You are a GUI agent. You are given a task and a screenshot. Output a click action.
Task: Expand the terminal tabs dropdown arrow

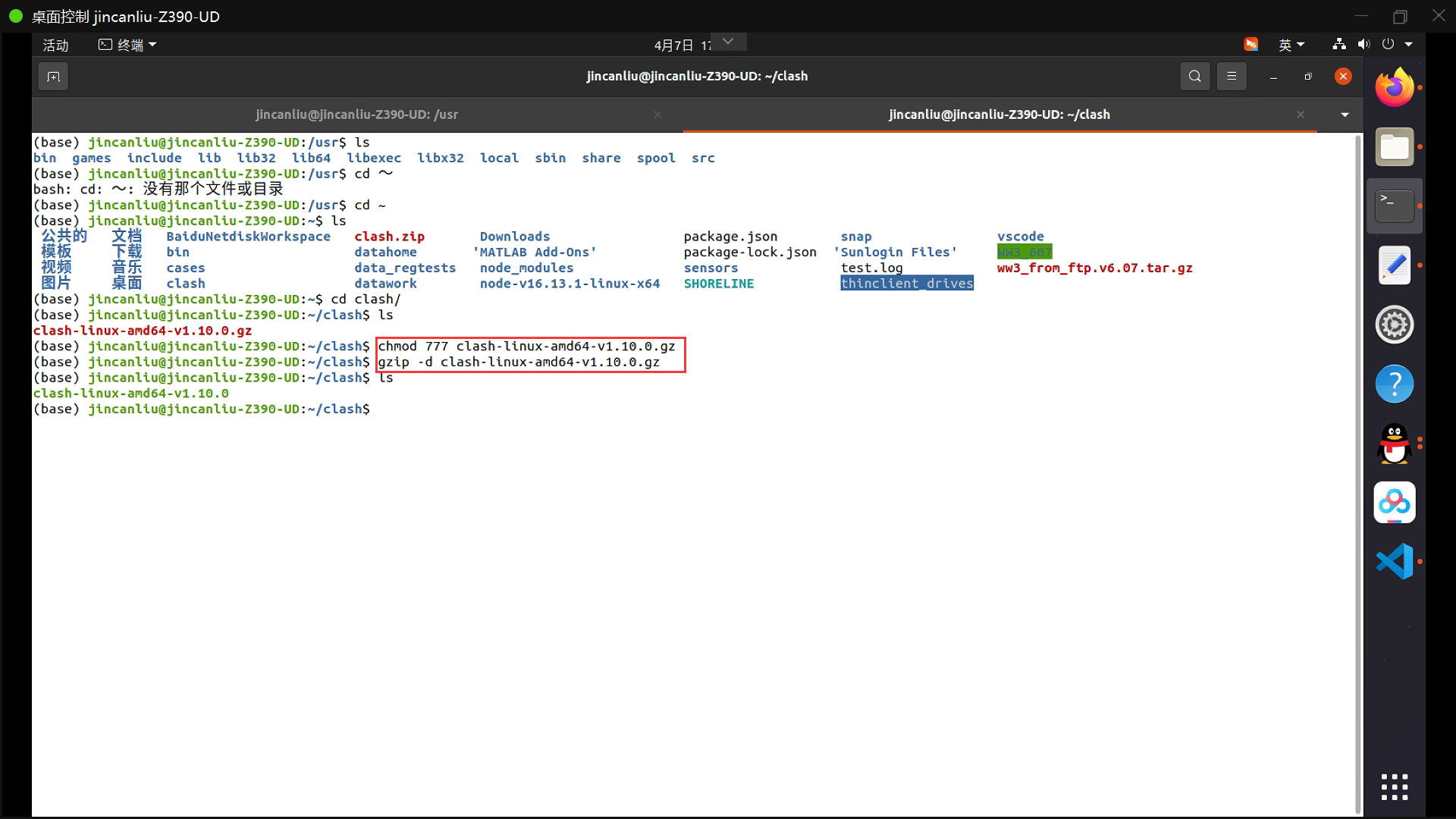tap(1345, 115)
